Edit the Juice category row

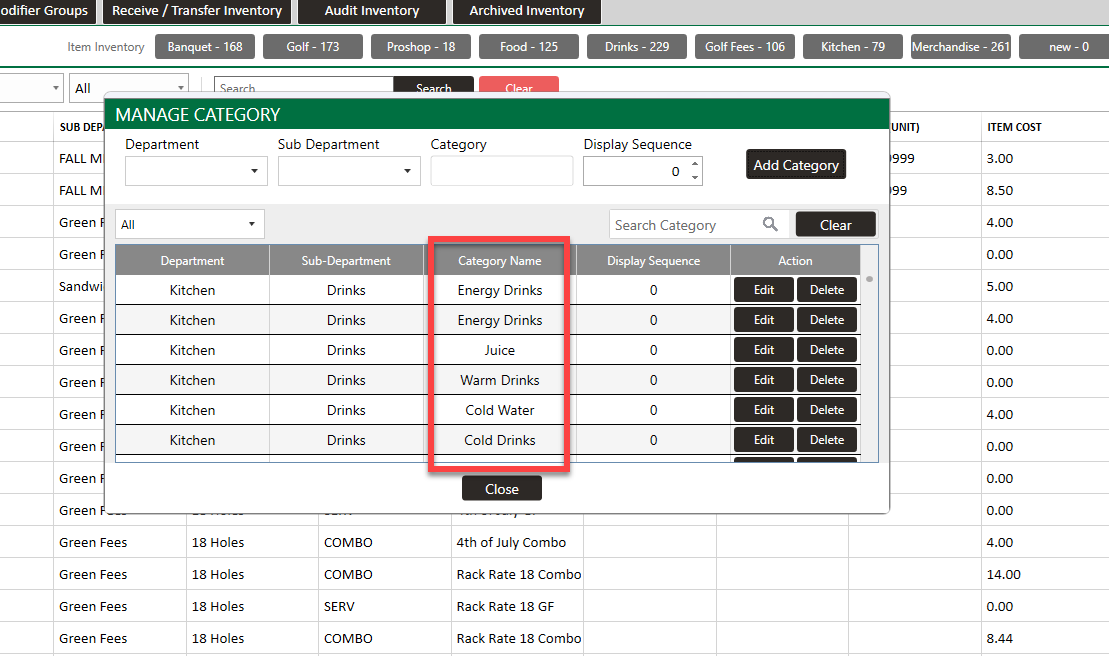[764, 350]
